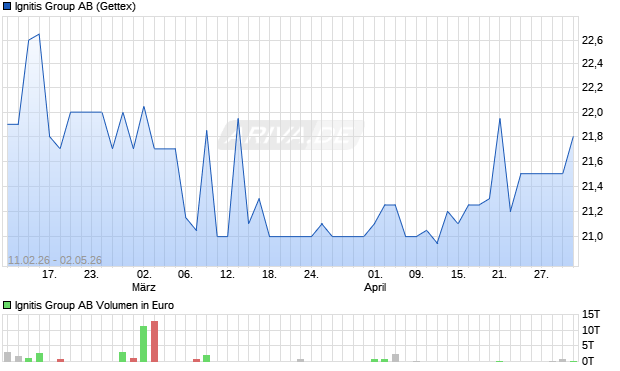Click the '01.' date label above April
This screenshot has width=620, height=371.
coord(375,274)
